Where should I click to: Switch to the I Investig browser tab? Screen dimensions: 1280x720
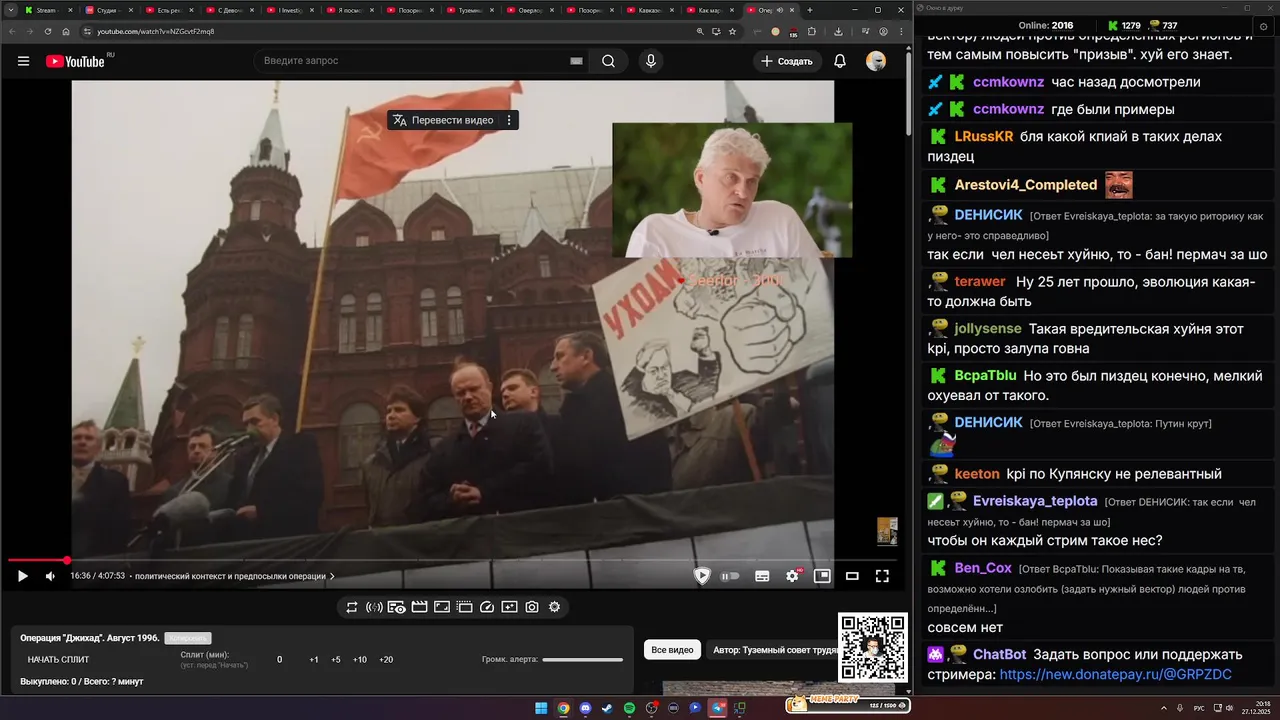point(291,10)
